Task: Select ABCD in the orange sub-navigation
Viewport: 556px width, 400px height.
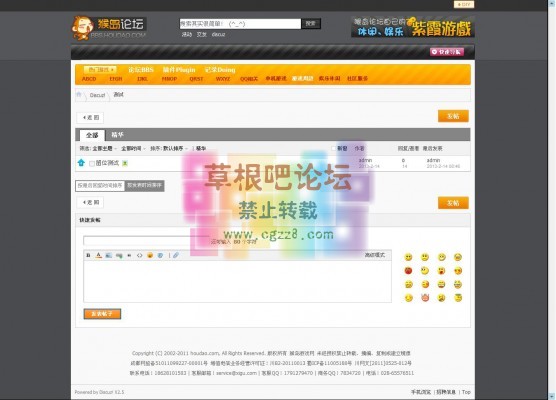Action: tap(89, 79)
